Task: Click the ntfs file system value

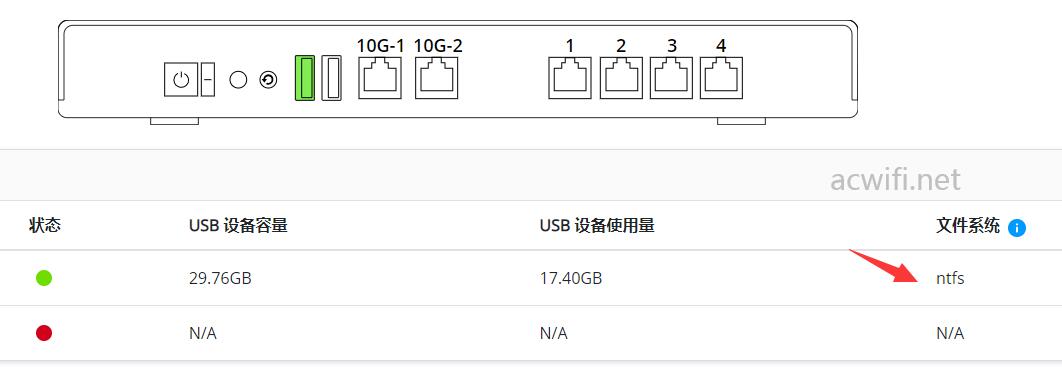Action: (x=950, y=278)
